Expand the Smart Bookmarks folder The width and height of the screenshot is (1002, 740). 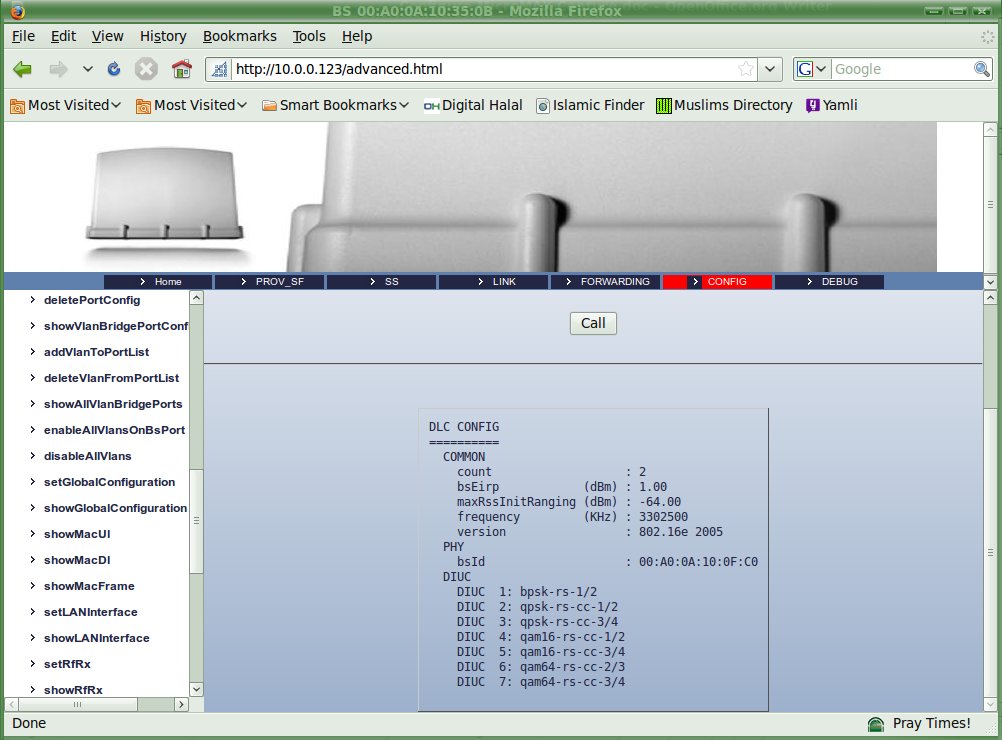point(336,105)
